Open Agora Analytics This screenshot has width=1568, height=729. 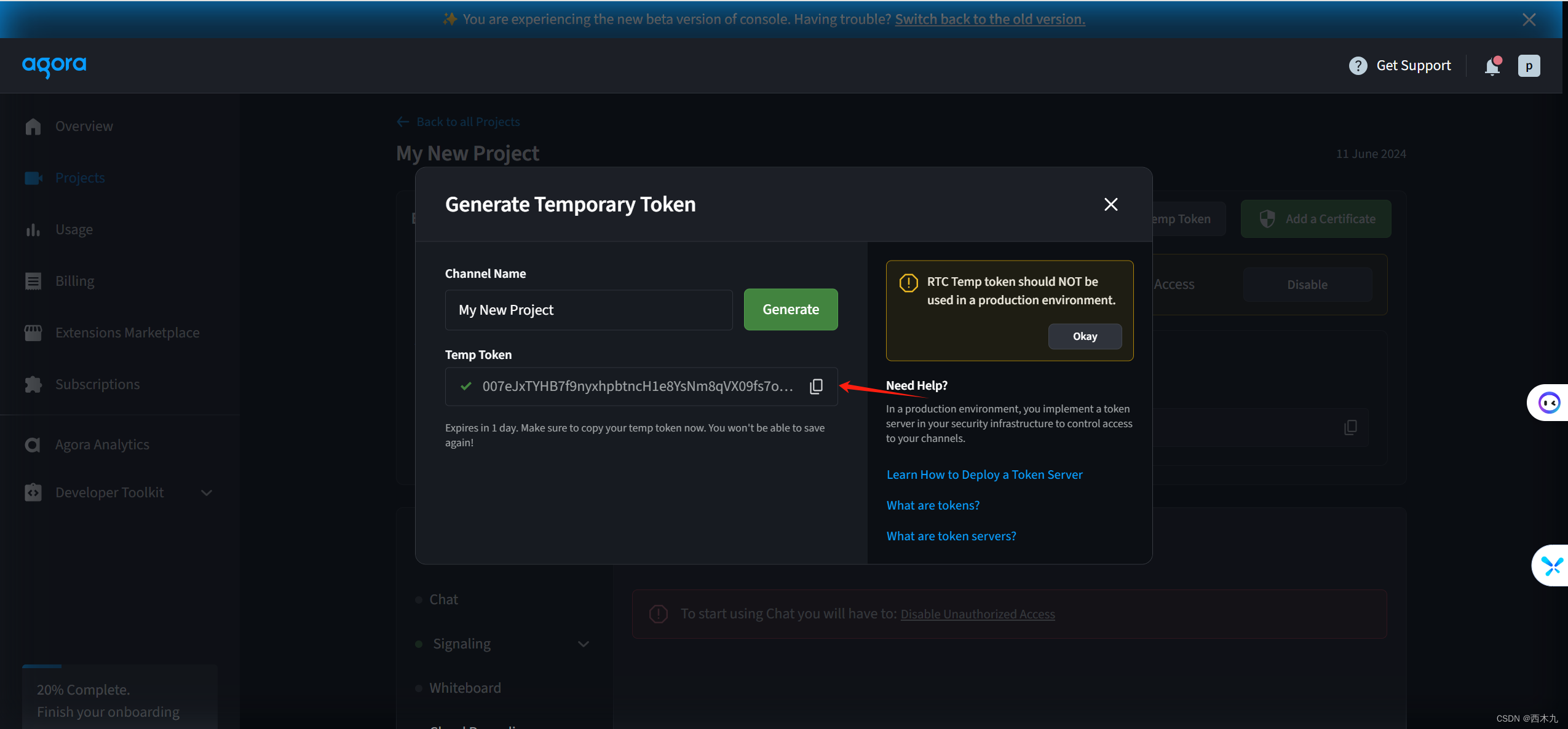tap(102, 444)
